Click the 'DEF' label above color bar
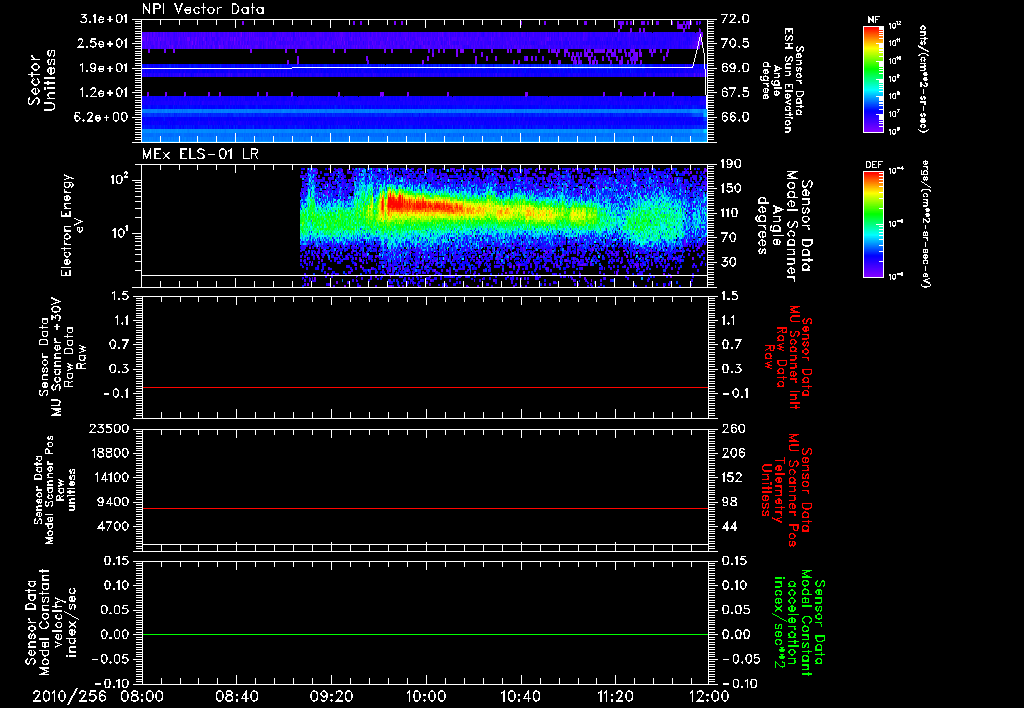This screenshot has width=1024, height=708. [x=874, y=165]
